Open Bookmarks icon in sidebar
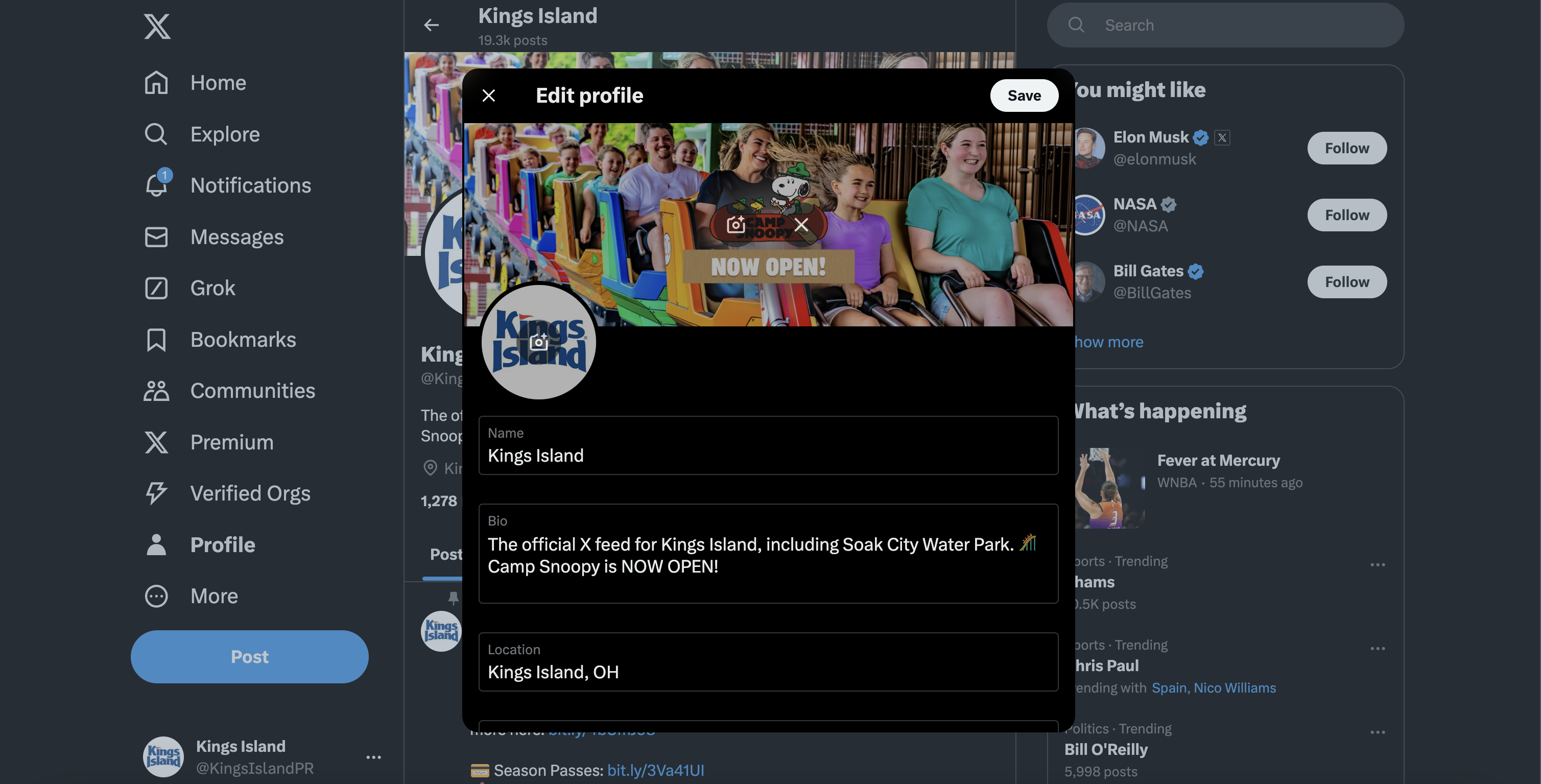1541x784 pixels. pyautogui.click(x=156, y=340)
